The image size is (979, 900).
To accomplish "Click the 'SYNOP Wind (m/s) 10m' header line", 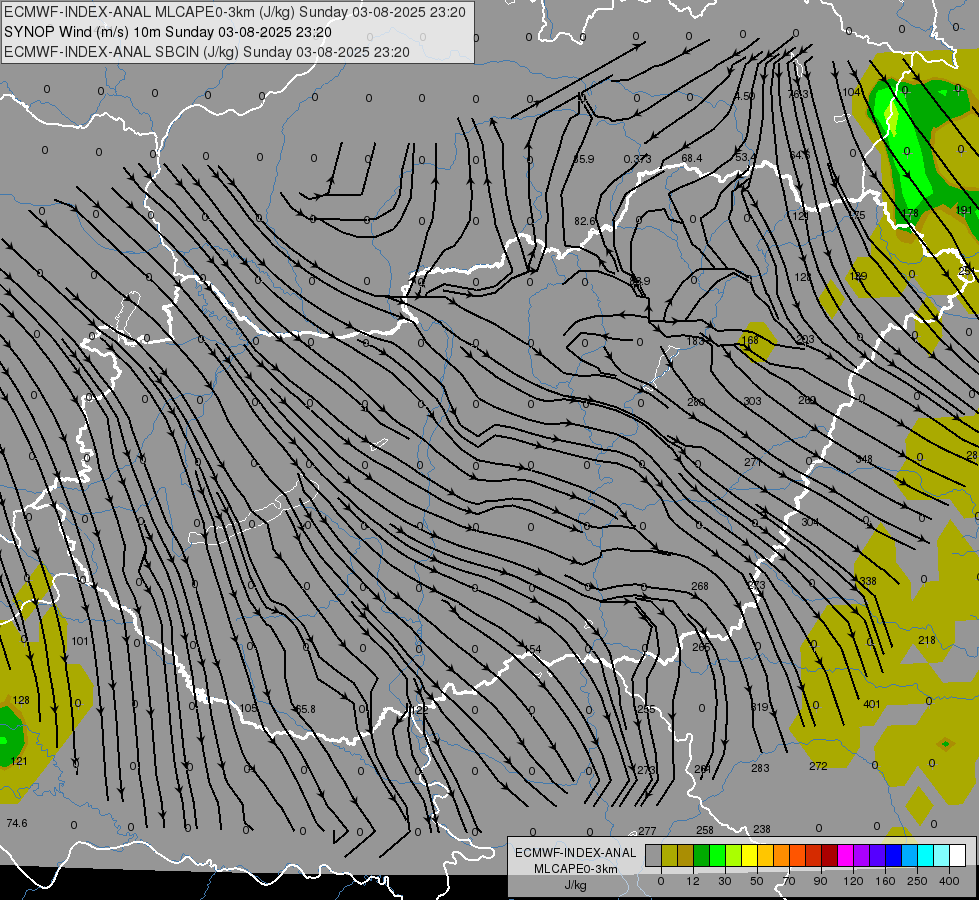I will pos(168,32).
